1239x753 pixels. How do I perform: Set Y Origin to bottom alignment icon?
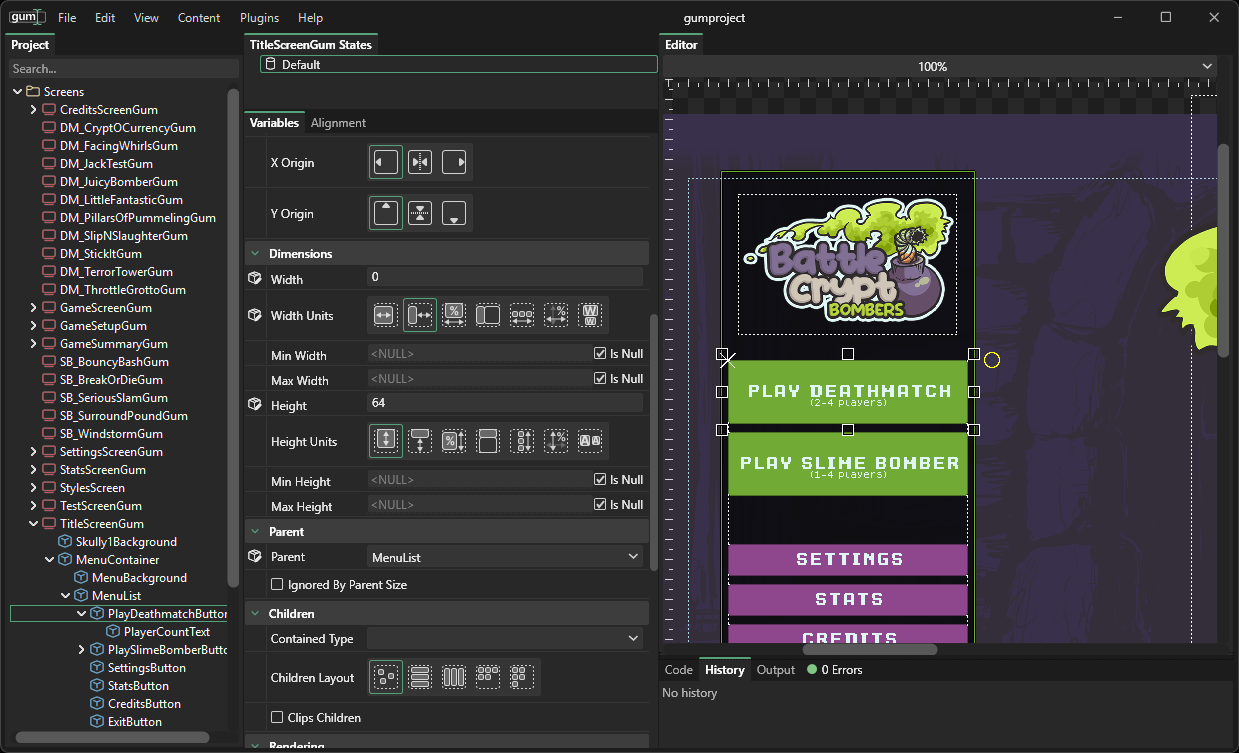click(x=454, y=213)
